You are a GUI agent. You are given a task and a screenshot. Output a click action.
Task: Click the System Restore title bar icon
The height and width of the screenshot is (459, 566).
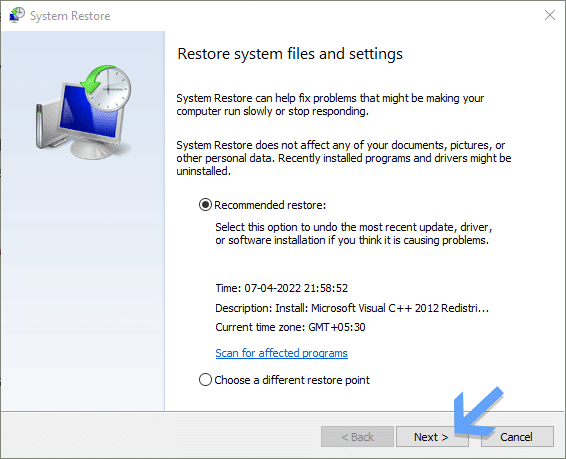click(x=17, y=16)
